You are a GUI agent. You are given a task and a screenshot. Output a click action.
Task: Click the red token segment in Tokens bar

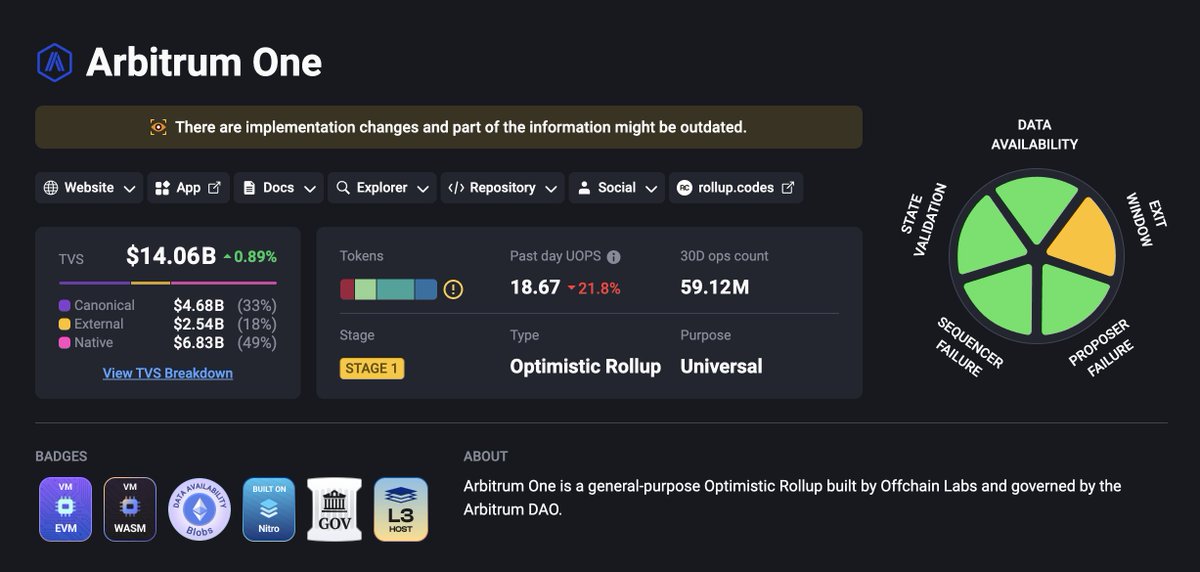pyautogui.click(x=347, y=290)
